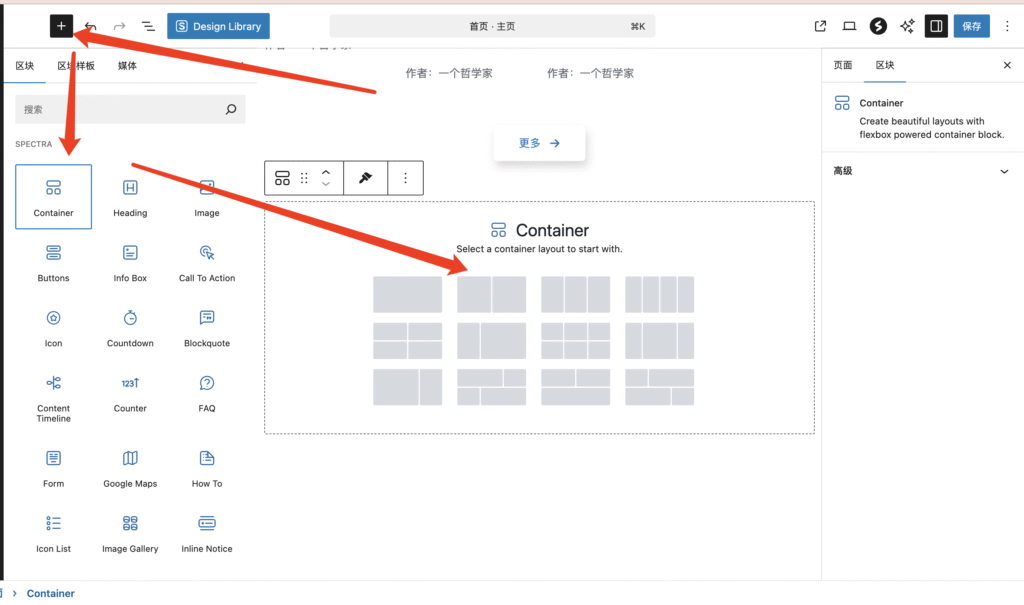Switch to the 媒体 tab
1024x605 pixels.
(127, 66)
